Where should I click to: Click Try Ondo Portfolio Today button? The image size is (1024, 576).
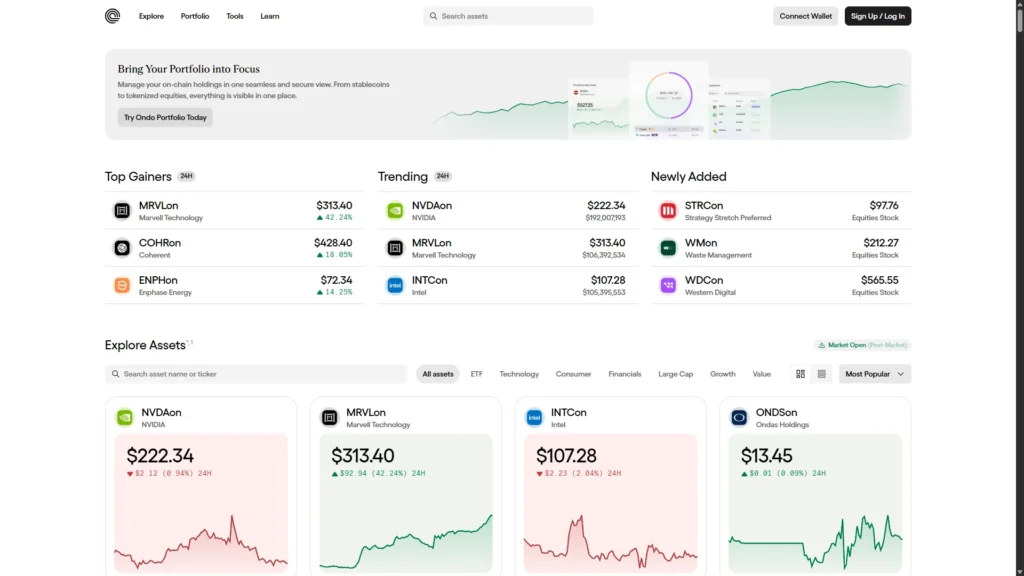(165, 118)
